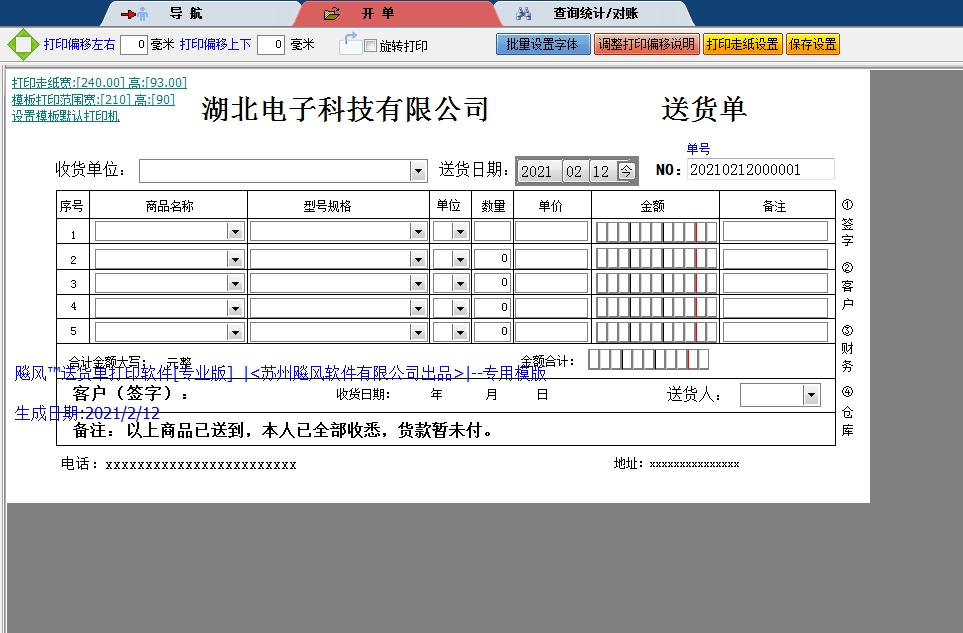Image resolution: width=963 pixels, height=633 pixels.
Task: Expand row 1 商品名称 dropdown
Action: coord(235,232)
